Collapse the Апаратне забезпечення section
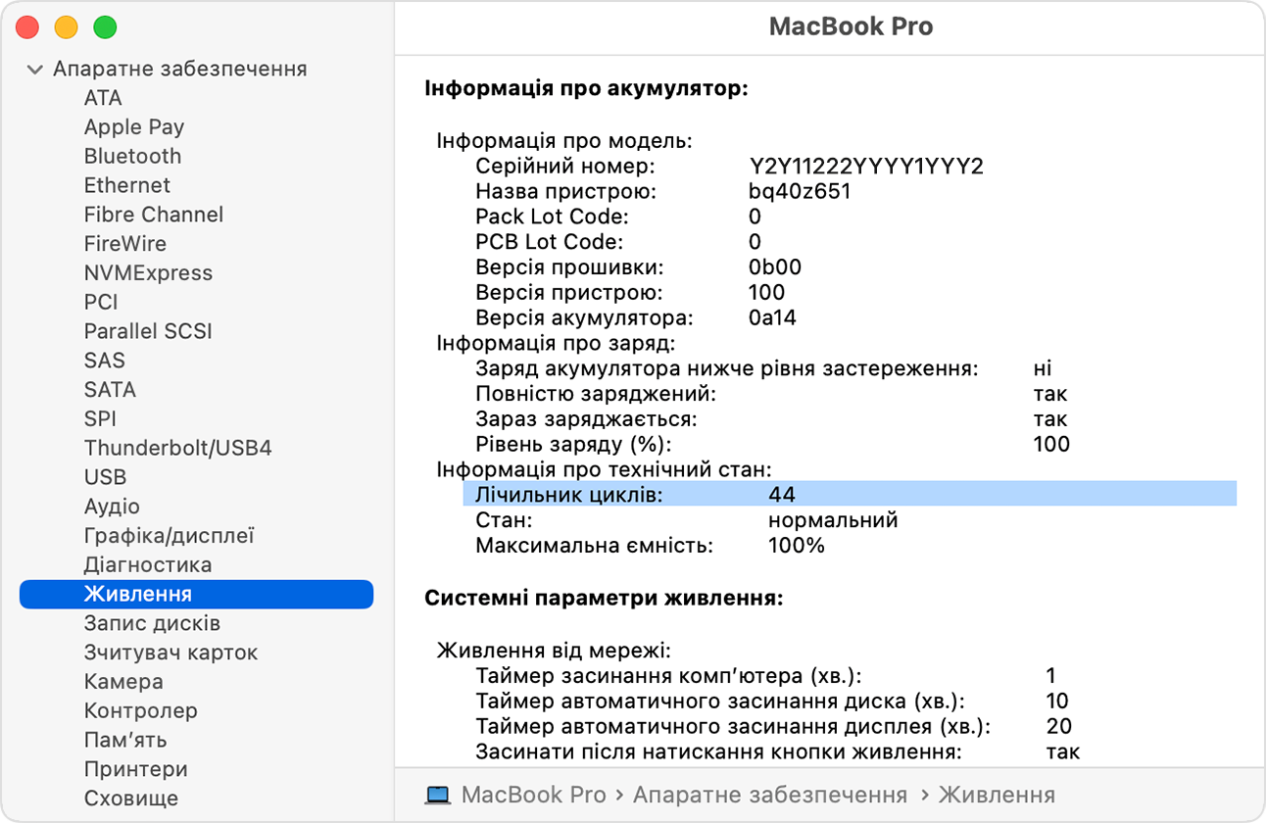This screenshot has height=823, width=1266. click(36, 70)
